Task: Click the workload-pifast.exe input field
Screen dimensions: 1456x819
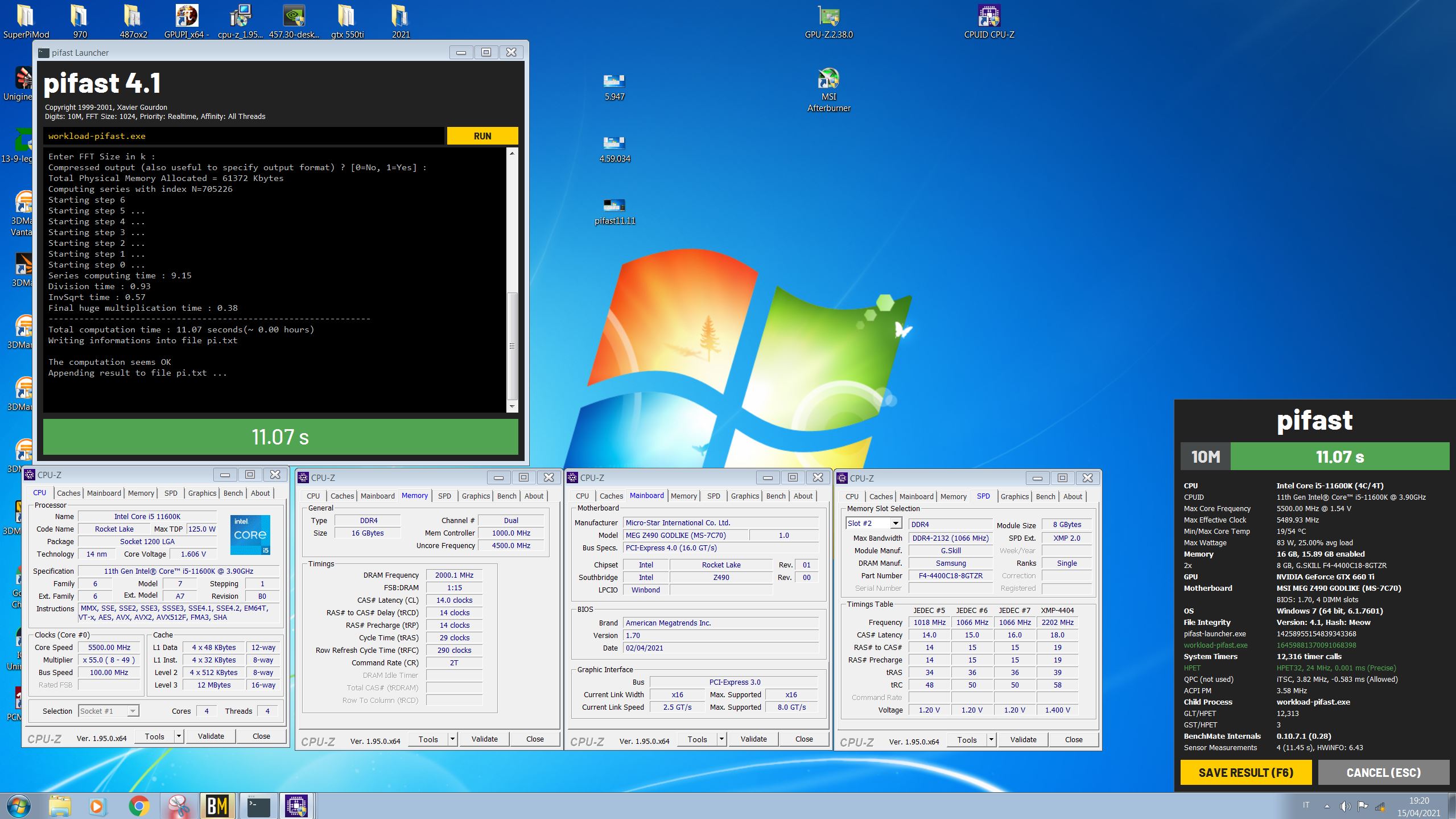Action: [x=244, y=136]
